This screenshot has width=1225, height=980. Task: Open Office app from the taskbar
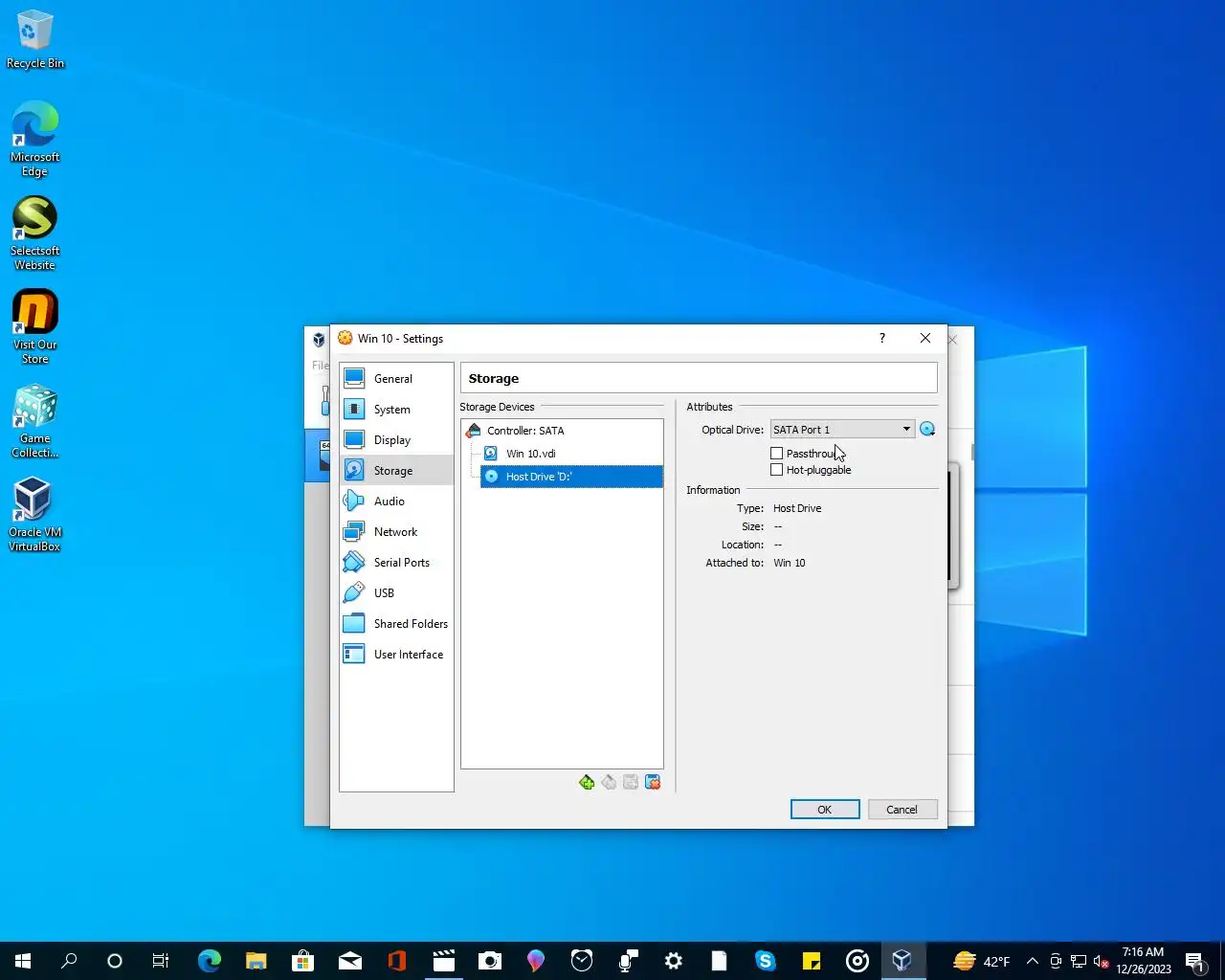[396, 961]
